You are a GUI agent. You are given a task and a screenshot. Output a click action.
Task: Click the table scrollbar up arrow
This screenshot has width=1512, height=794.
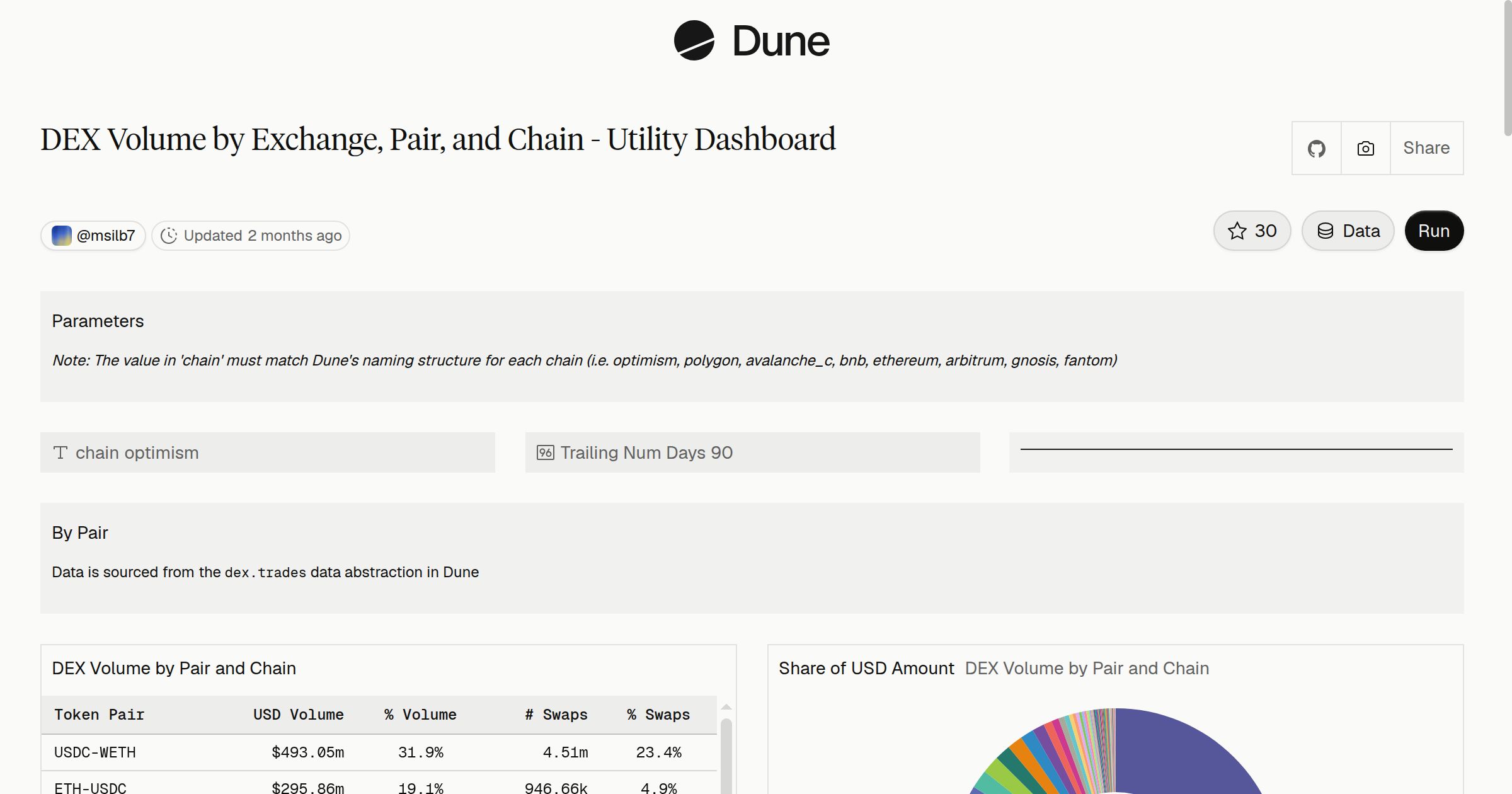(x=726, y=707)
